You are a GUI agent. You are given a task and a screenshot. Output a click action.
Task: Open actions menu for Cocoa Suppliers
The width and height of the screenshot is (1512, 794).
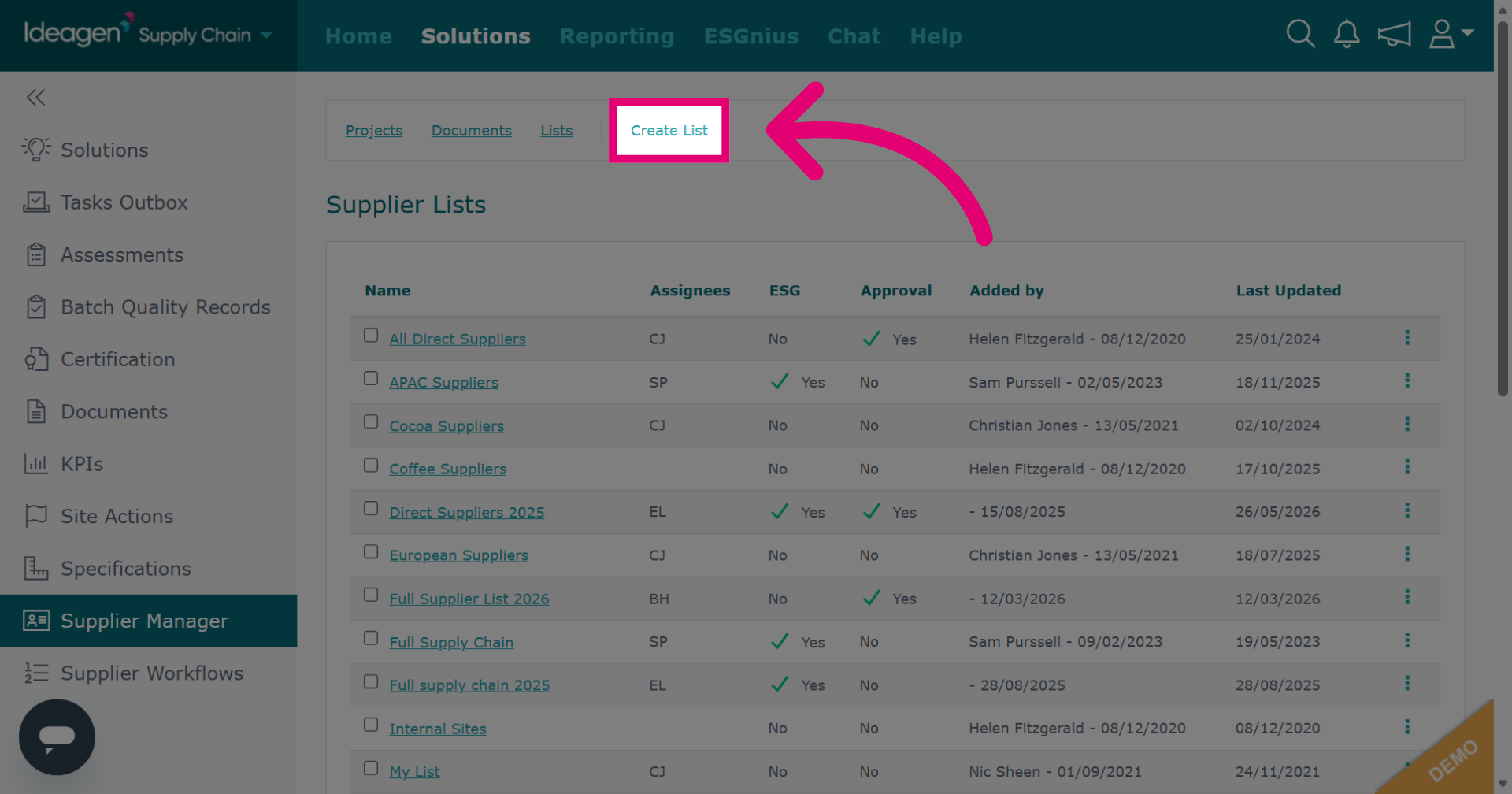(x=1407, y=425)
